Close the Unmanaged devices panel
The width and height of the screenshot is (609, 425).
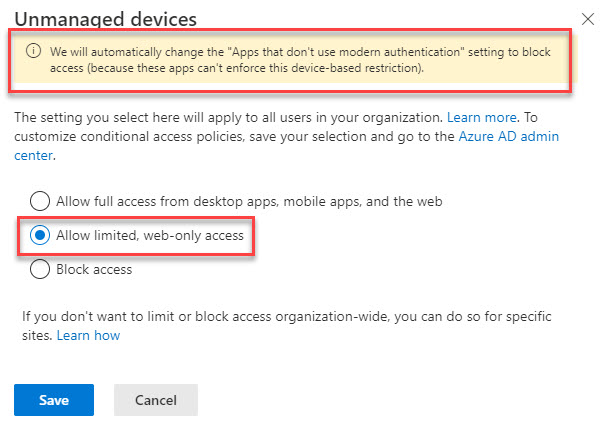(588, 19)
